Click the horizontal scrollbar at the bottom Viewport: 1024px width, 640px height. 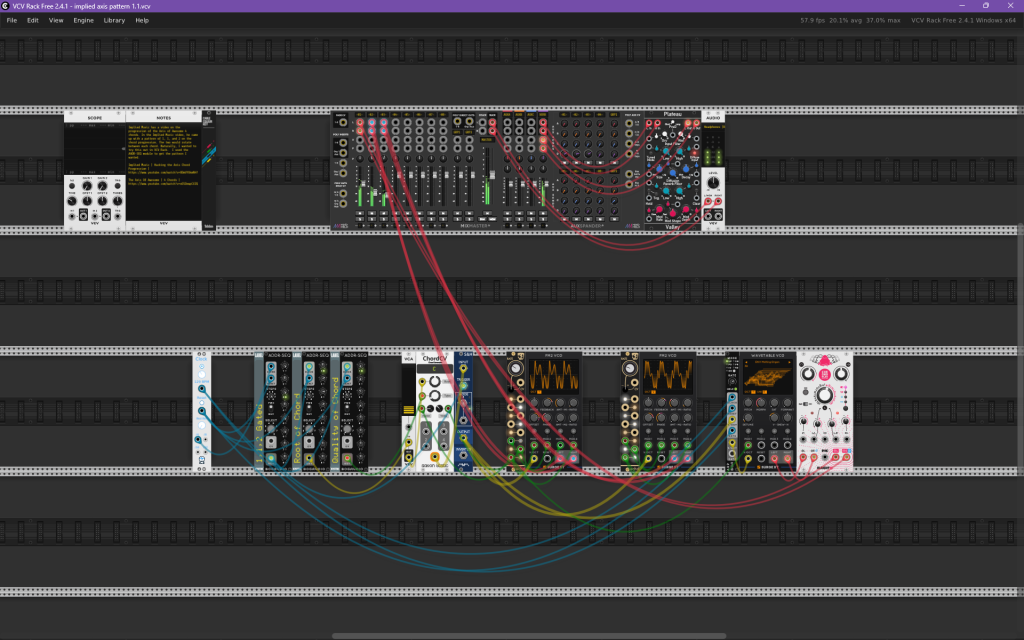coord(528,635)
